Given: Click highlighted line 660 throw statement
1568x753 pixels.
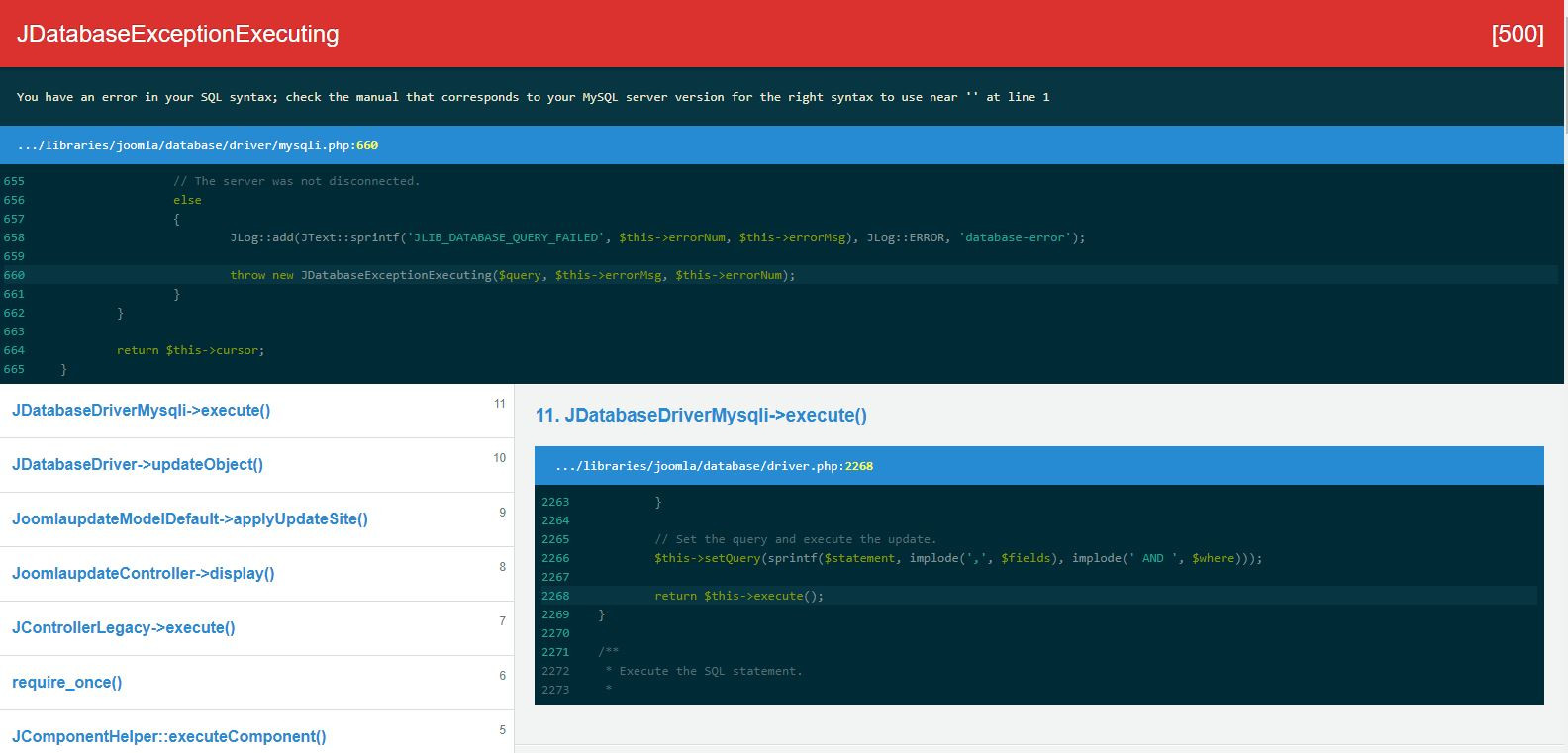Looking at the screenshot, I should (513, 275).
